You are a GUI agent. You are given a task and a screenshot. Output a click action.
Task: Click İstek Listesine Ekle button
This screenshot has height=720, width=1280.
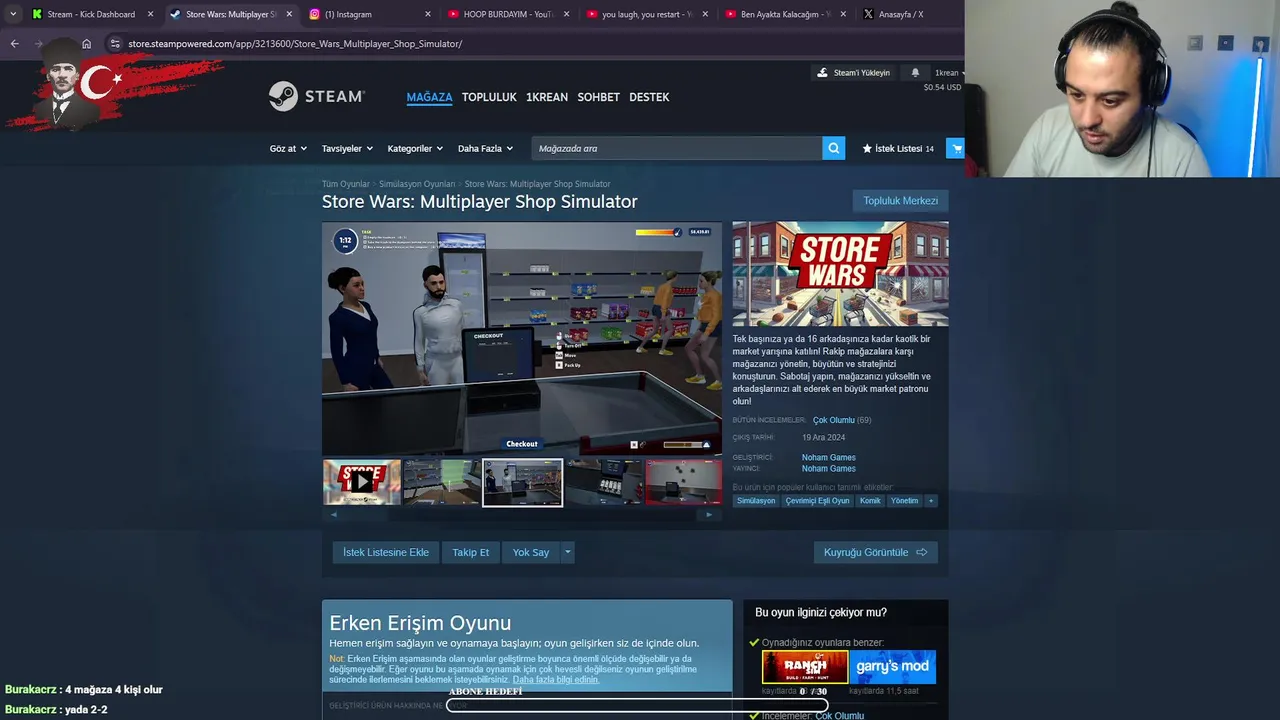[x=386, y=552]
